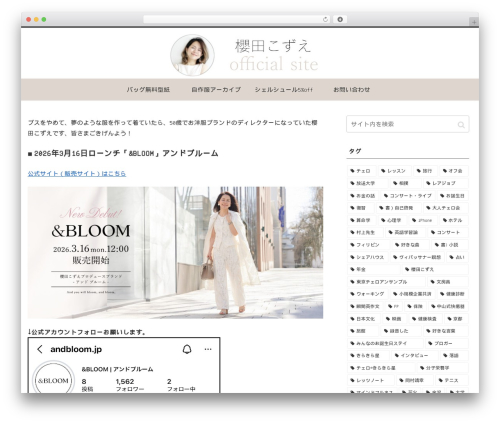Viewport: 500px width, 423px height.
Task: Click the andbloom.jp account name
Action: [x=76, y=349]
